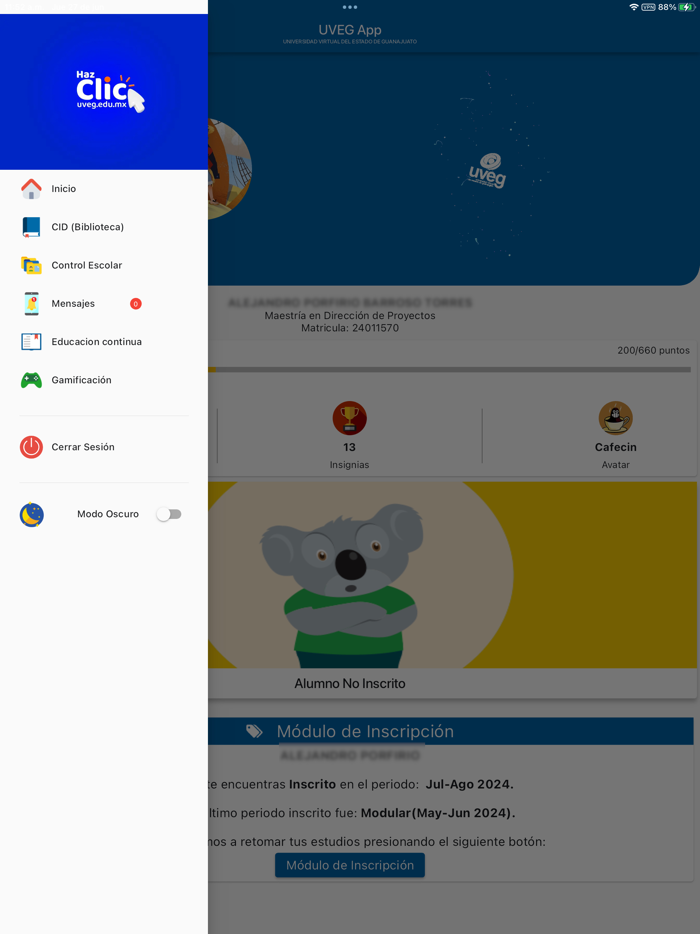The image size is (700, 934).
Task: Open CID (Biblioteca) menu entry
Action: point(104,227)
